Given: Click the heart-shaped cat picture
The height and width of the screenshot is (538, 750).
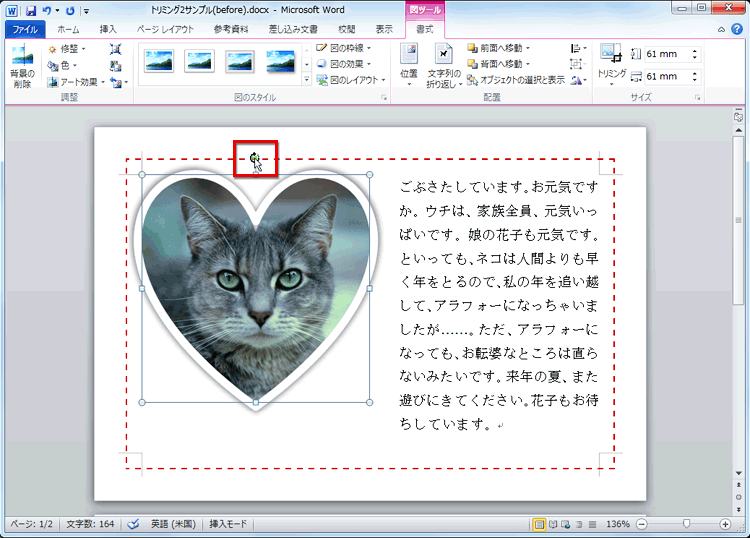Looking at the screenshot, I should [255, 288].
